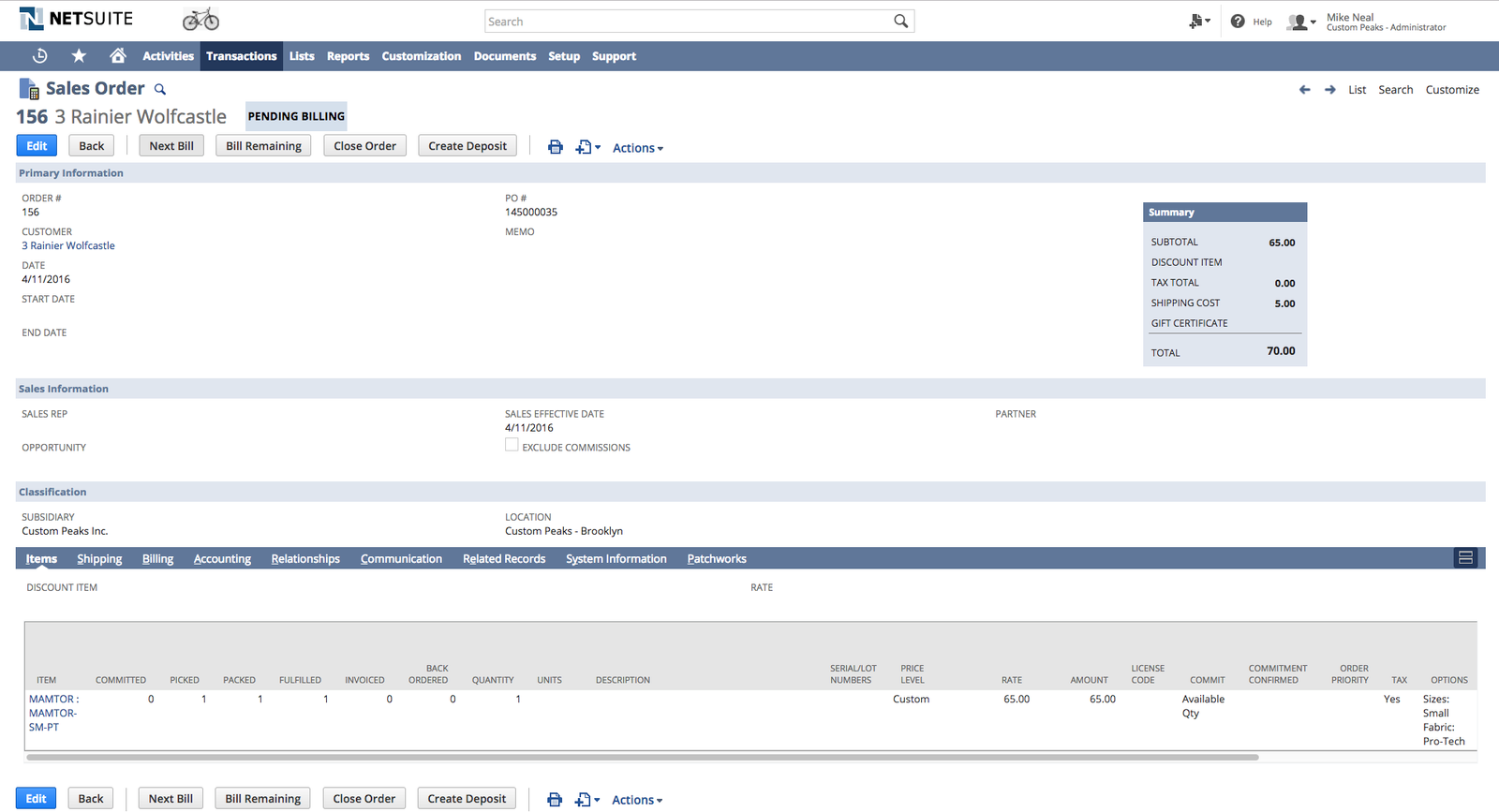Open the Reports menu

(348, 56)
